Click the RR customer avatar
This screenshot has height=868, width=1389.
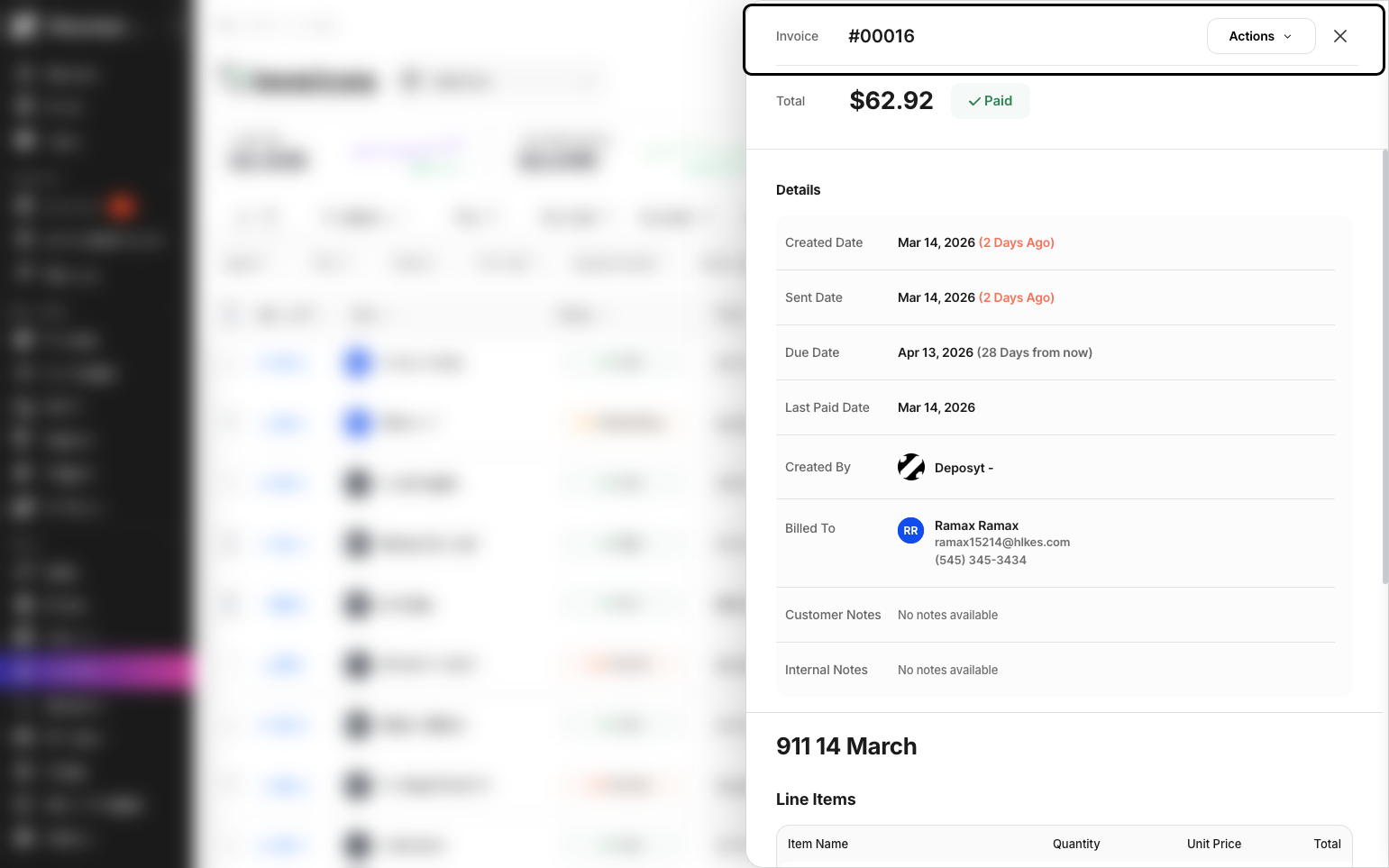click(x=911, y=531)
